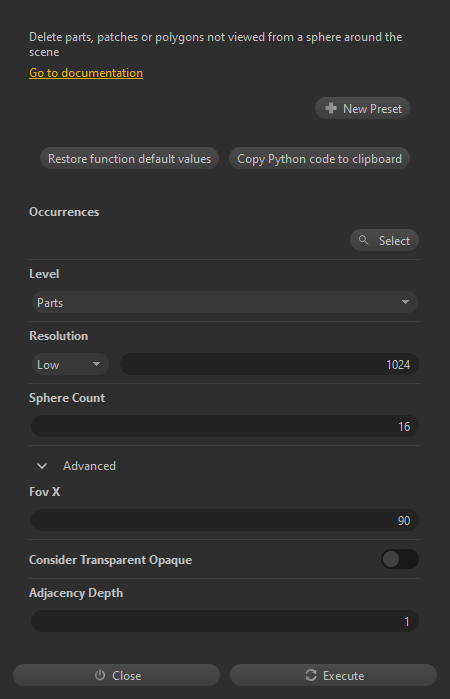The image size is (450, 699).
Task: Open the Go to documentation link
Action: coord(86,73)
